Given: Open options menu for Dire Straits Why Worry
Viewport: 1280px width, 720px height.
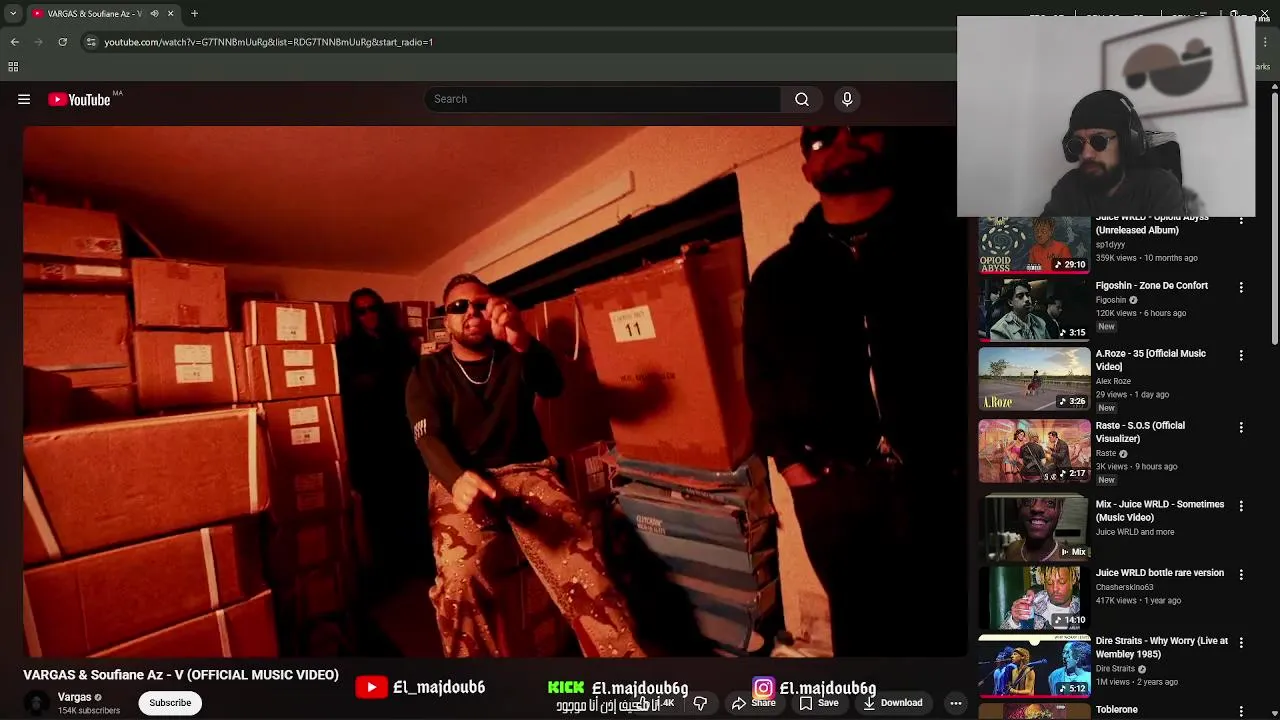Looking at the screenshot, I should pos(1241,643).
